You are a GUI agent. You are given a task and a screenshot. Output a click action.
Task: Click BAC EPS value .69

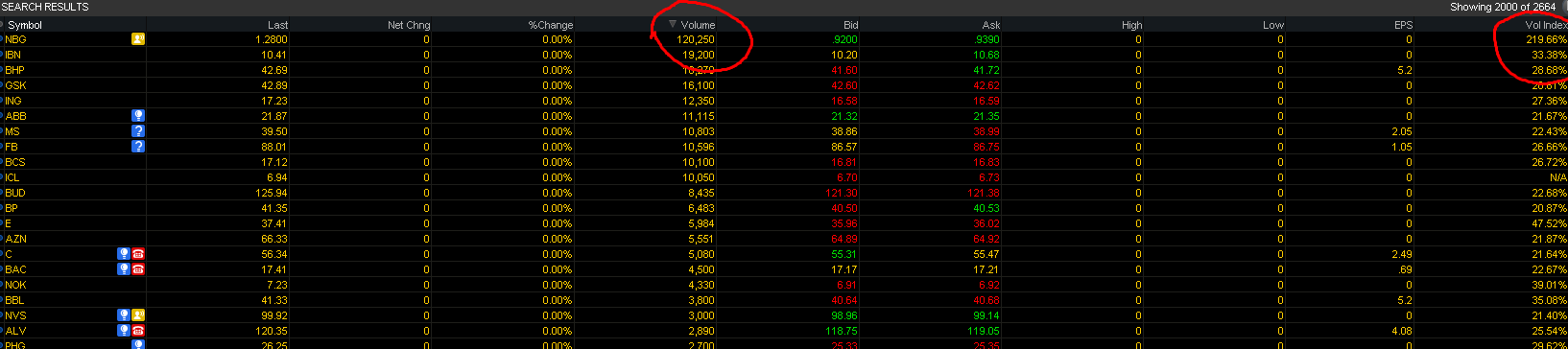tap(1406, 269)
